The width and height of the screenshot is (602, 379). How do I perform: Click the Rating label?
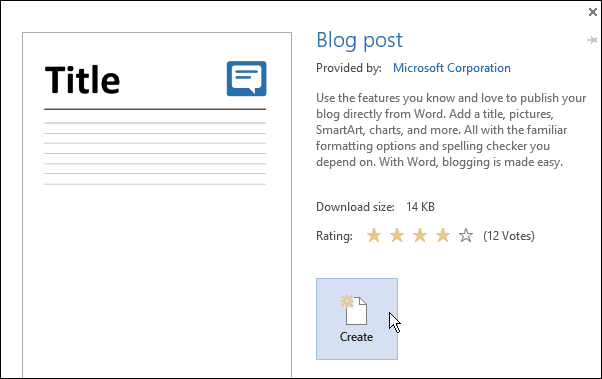click(334, 236)
